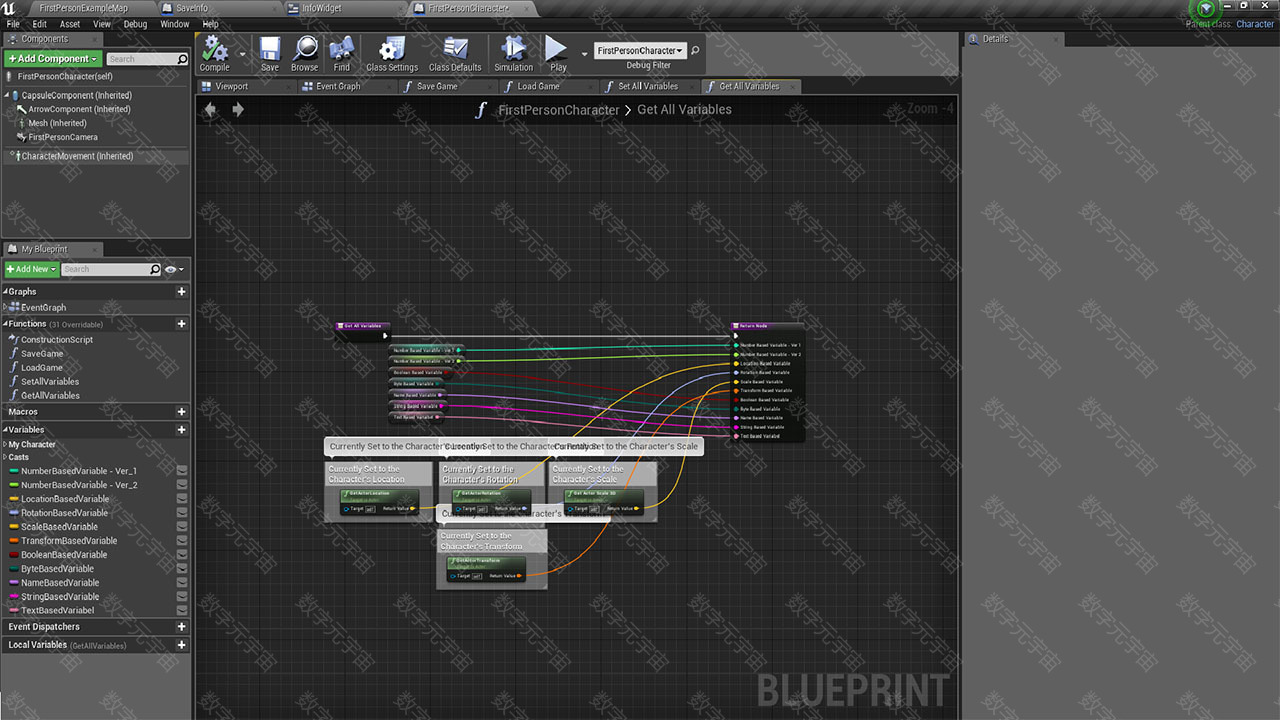The image size is (1280, 720).
Task: Open the Asset menu
Action: (70, 24)
